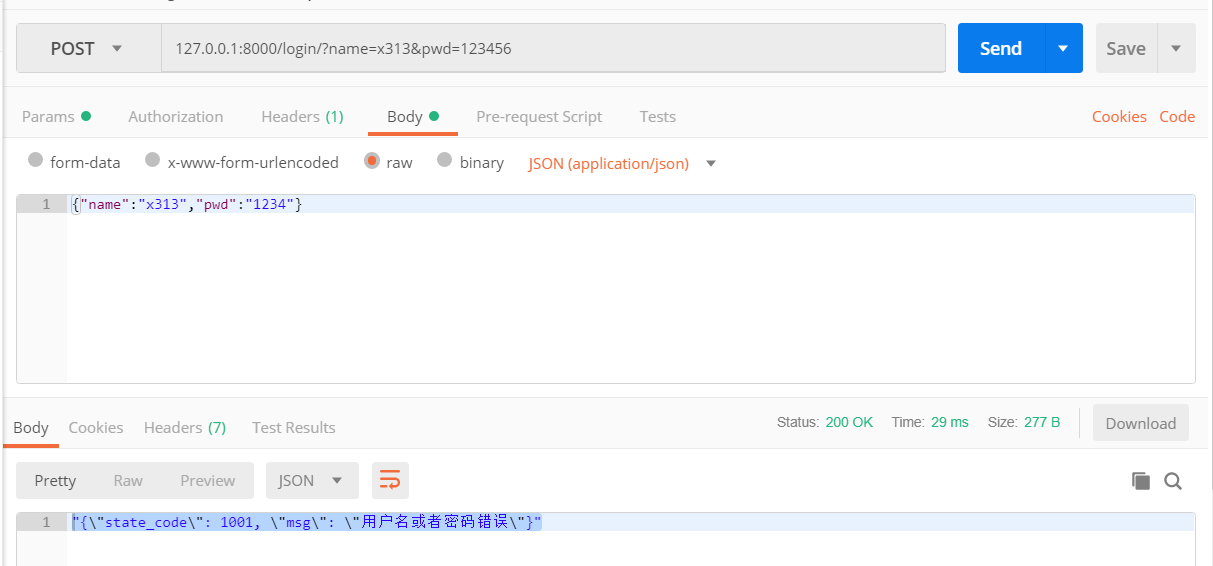Open the response Headers (7) tab
Viewport: 1213px width, 566px height.
tap(185, 428)
